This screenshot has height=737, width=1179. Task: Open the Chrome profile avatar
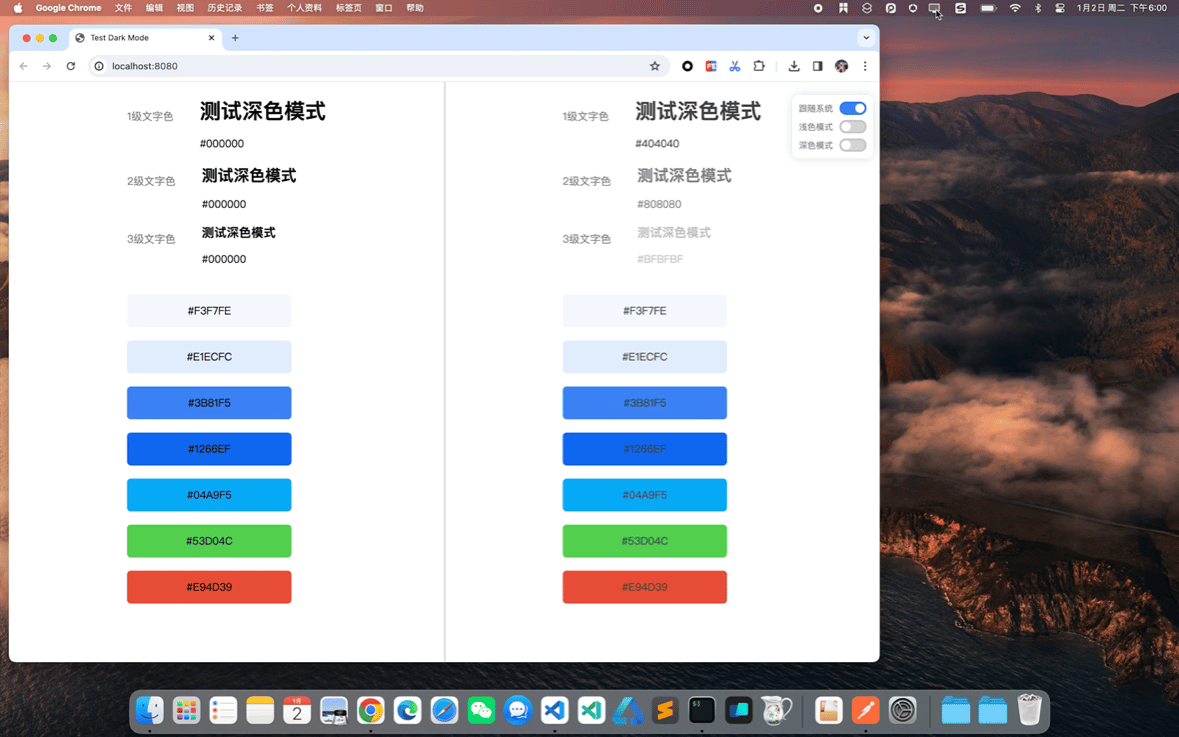click(841, 66)
